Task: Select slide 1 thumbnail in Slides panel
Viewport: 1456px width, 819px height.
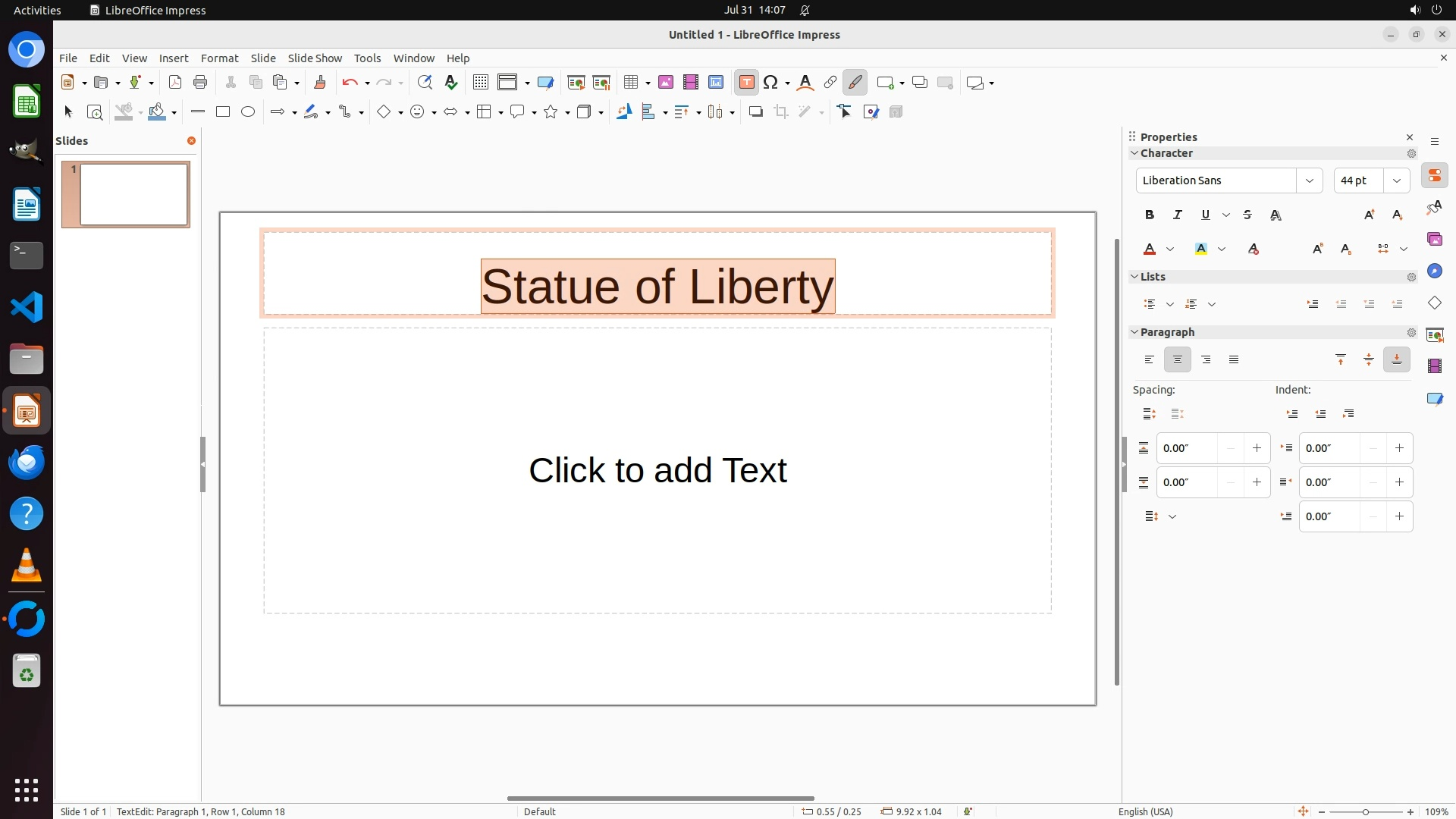Action: (x=133, y=194)
